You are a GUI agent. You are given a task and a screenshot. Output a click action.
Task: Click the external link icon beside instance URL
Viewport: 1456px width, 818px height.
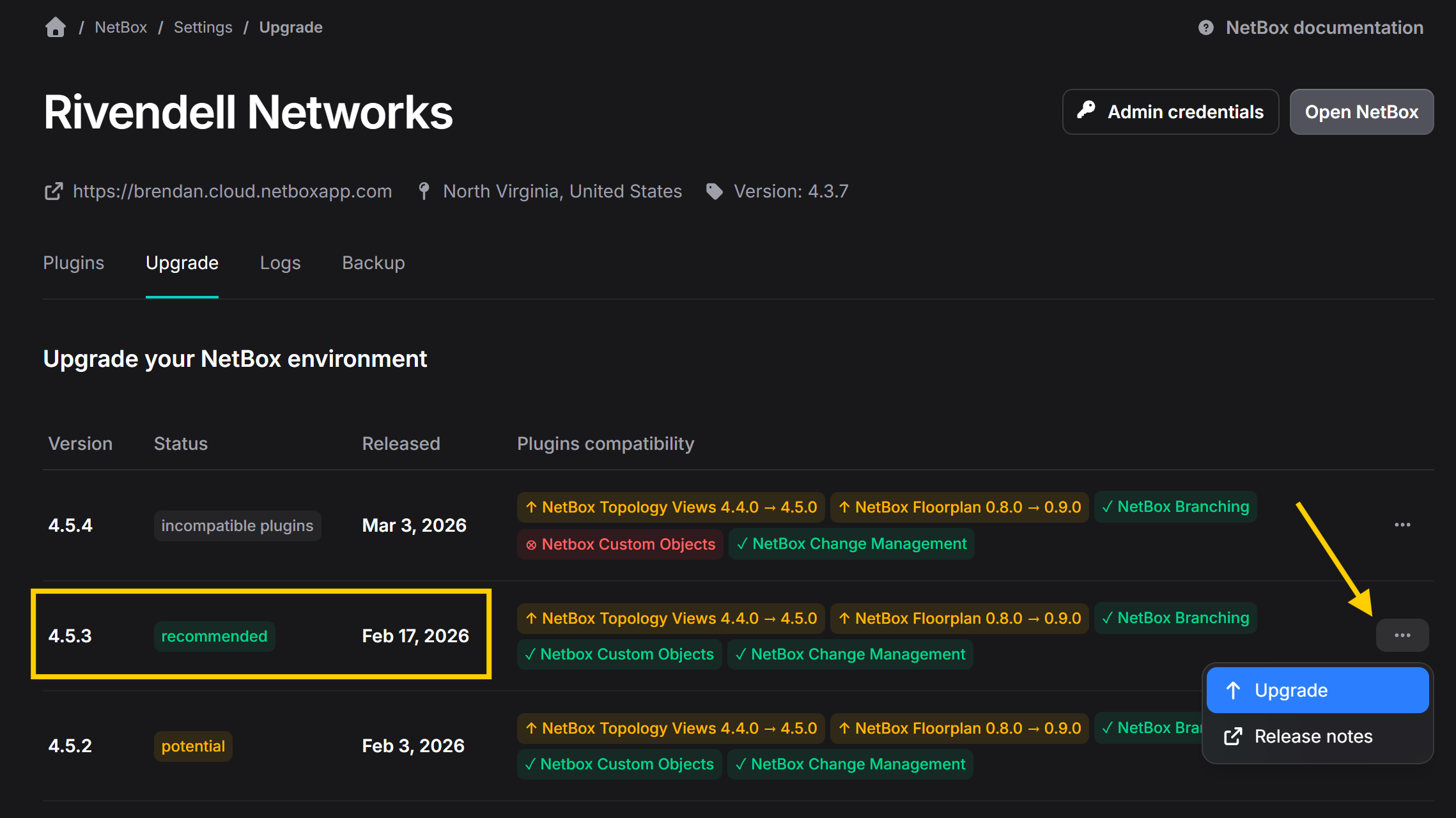(54, 191)
